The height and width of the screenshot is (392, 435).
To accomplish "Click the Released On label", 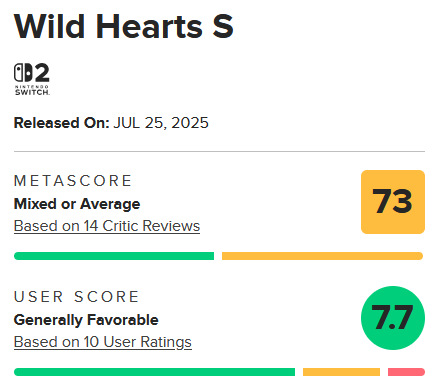I will (62, 123).
